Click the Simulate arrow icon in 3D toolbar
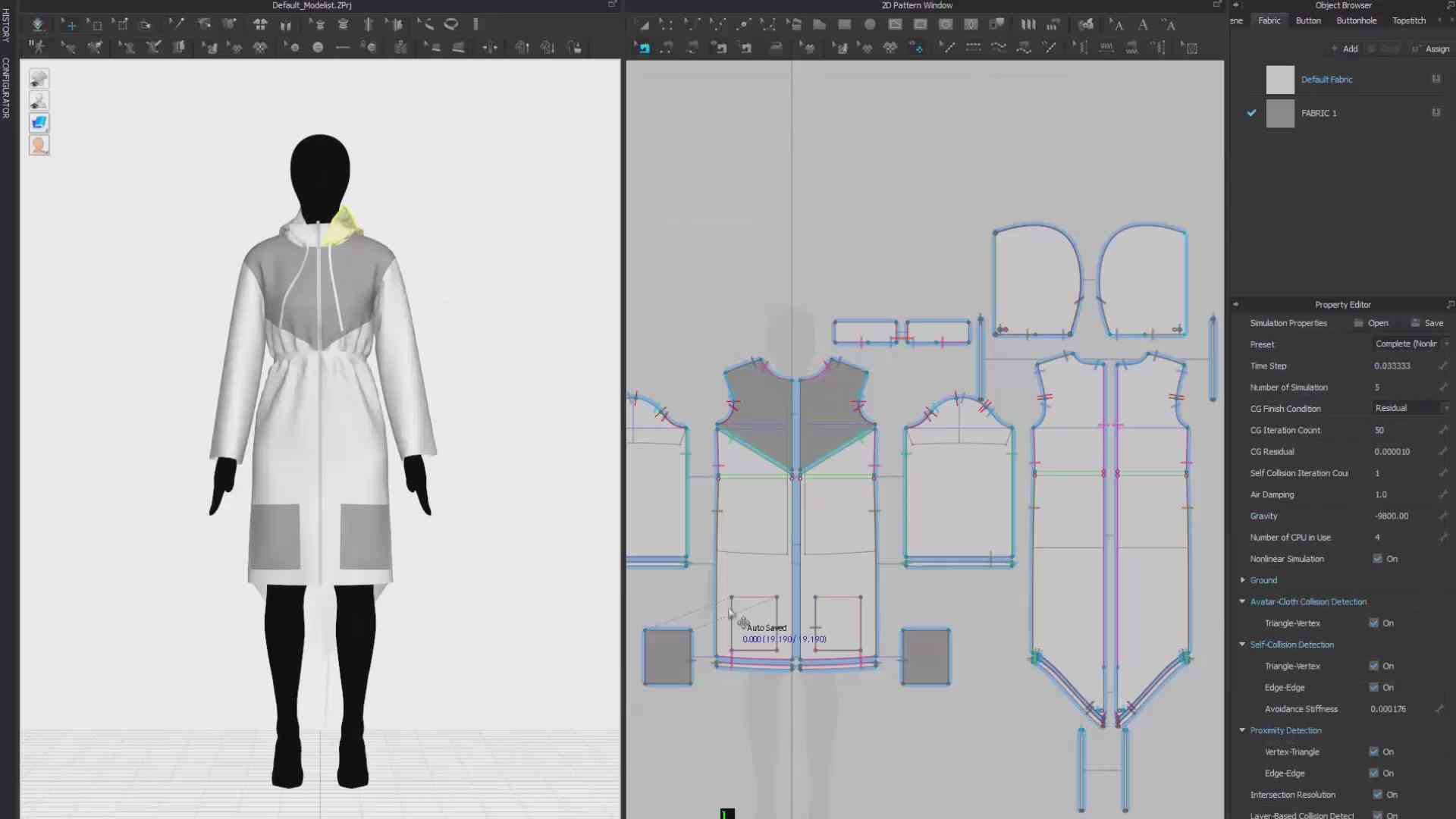The height and width of the screenshot is (819, 1456). [x=38, y=24]
